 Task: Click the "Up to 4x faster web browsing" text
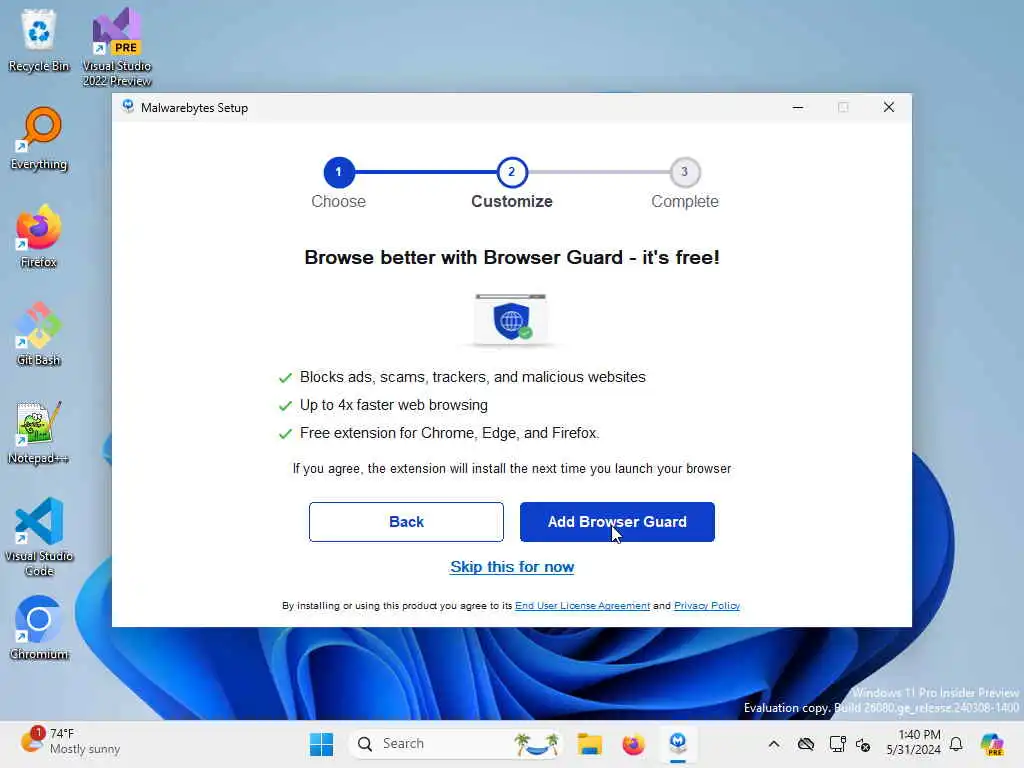click(x=393, y=405)
